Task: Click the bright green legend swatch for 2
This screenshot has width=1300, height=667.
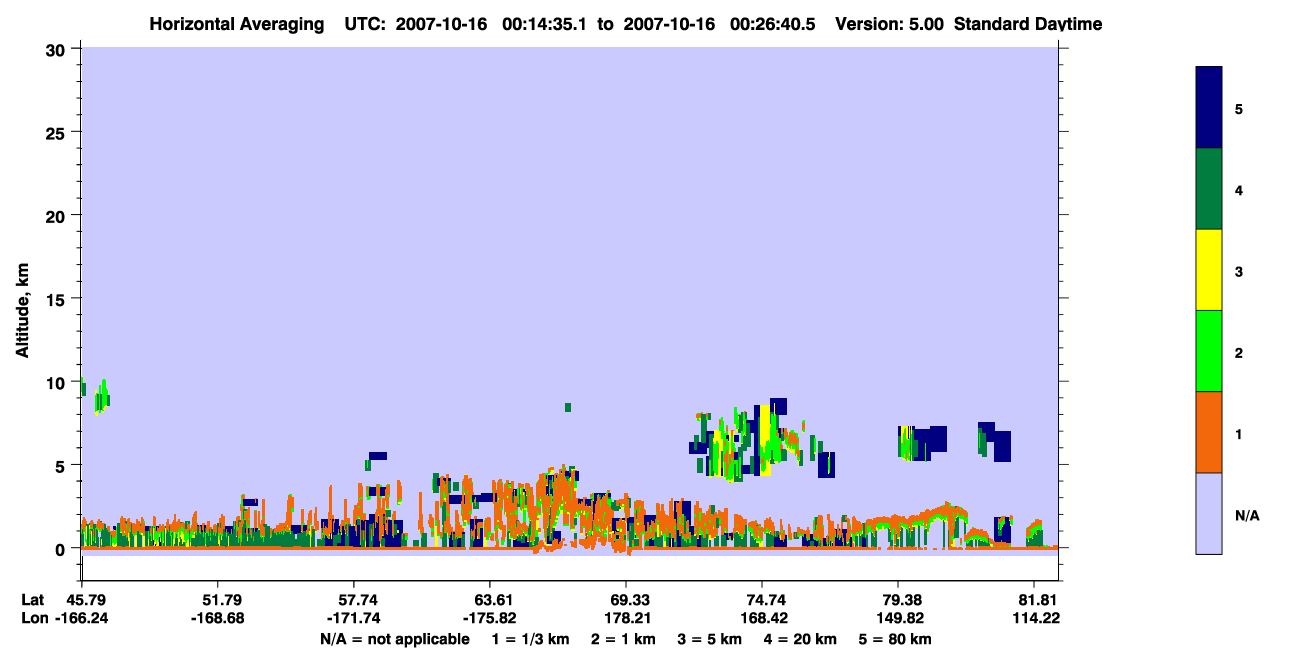Action: 1209,351
